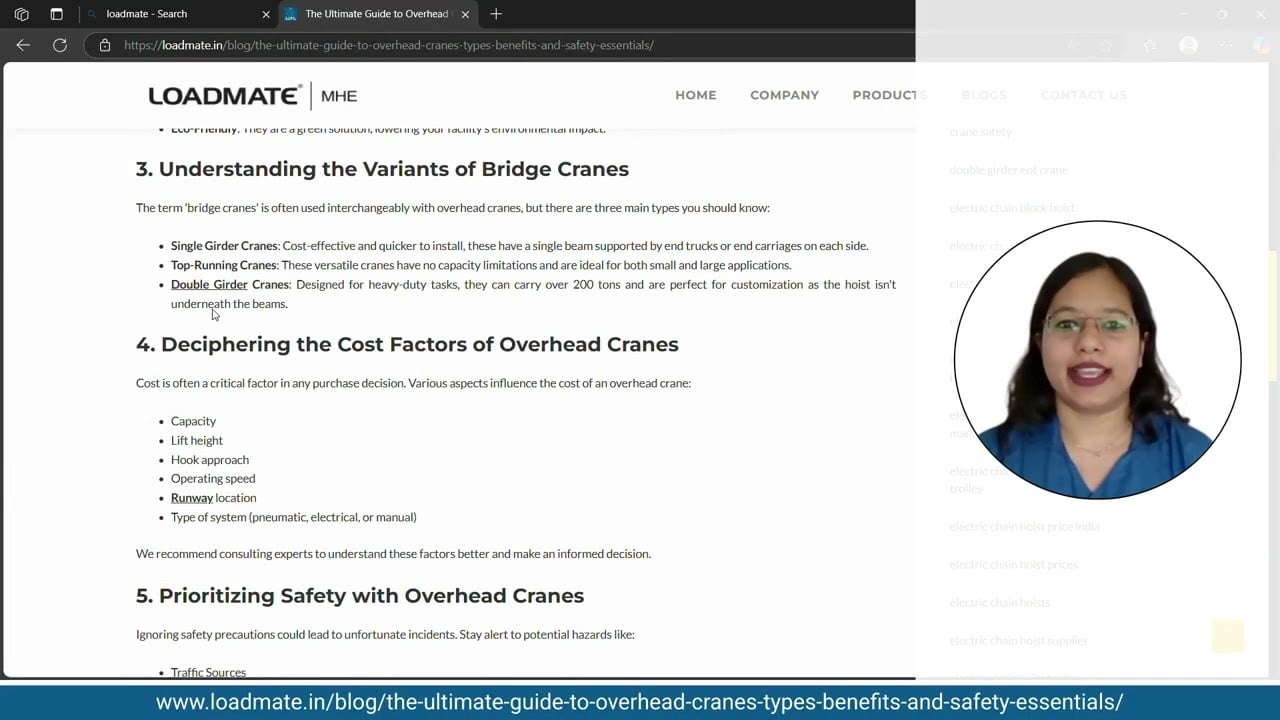Click the "Traffic Sources" list item

point(208,673)
